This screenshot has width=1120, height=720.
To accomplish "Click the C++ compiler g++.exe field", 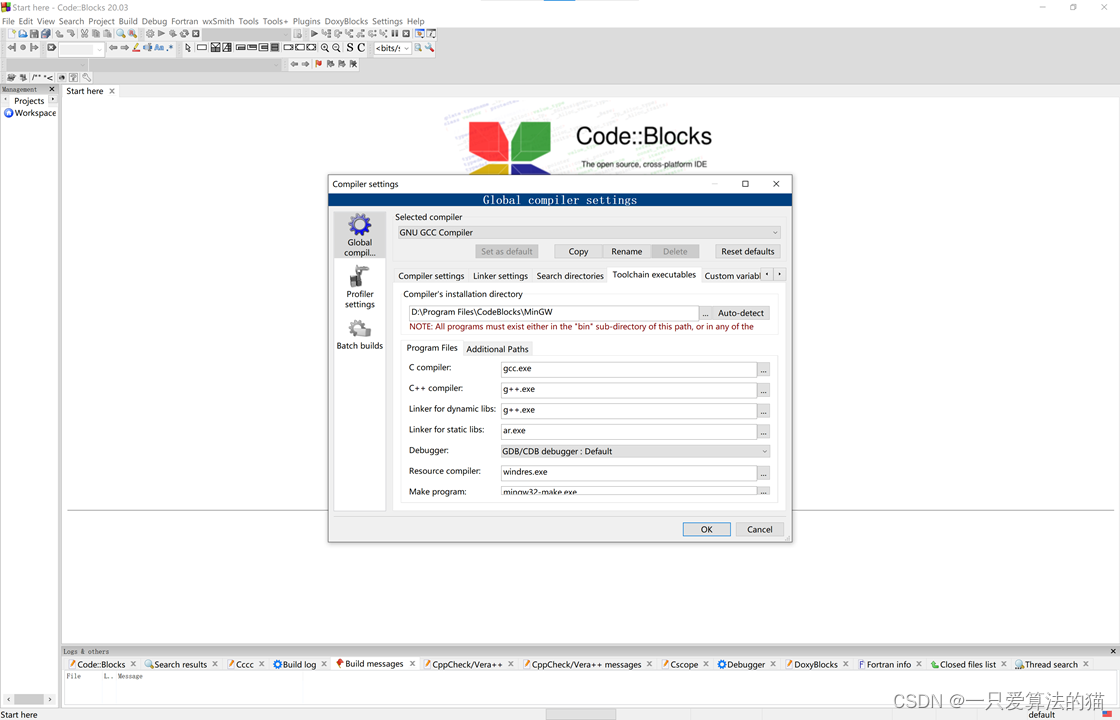I will coord(629,389).
